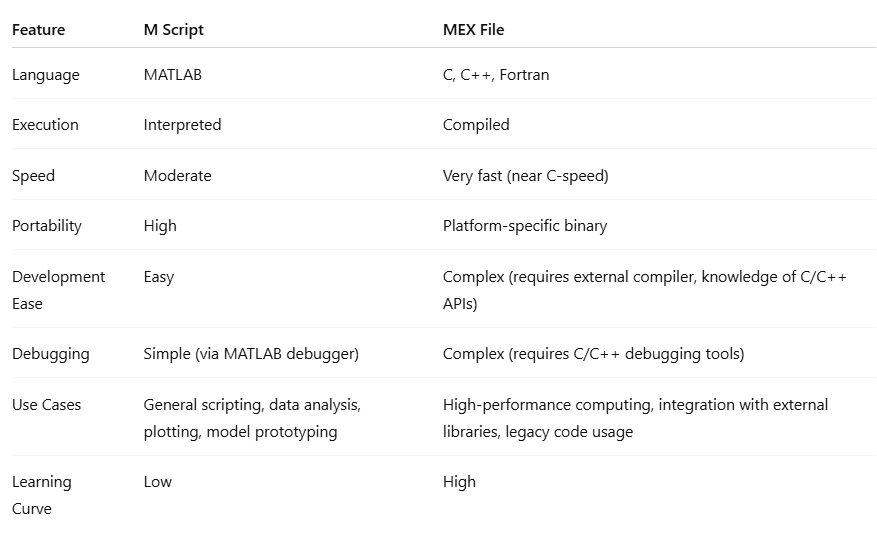The height and width of the screenshot is (535, 877).
Task: Click the "Platform-specific binary" cell
Action: 524,226
